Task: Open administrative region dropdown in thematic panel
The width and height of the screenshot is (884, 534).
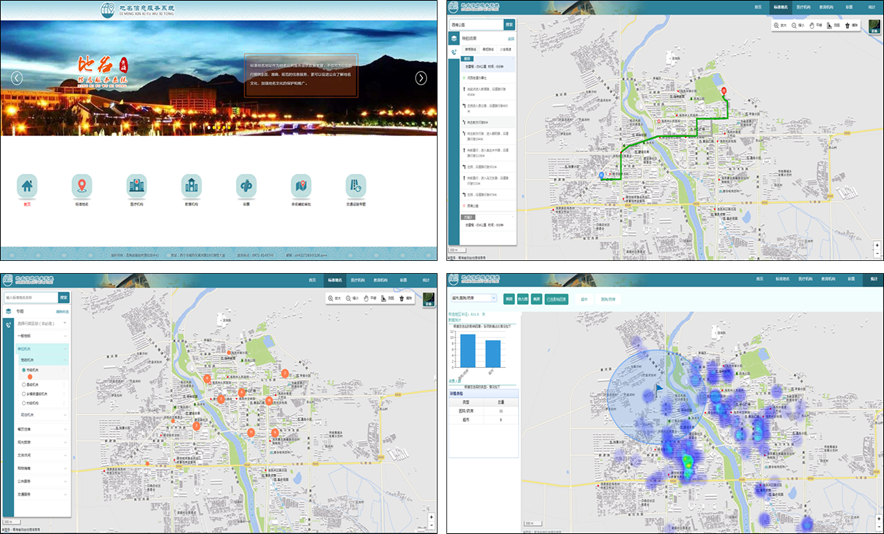Action: click(x=42, y=324)
